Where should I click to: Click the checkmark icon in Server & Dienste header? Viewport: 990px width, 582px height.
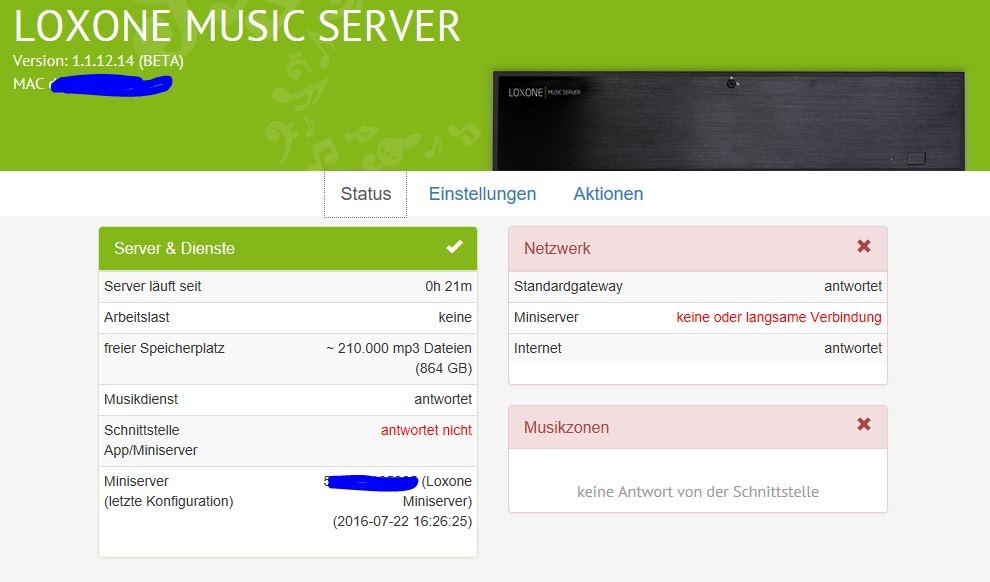coord(455,247)
